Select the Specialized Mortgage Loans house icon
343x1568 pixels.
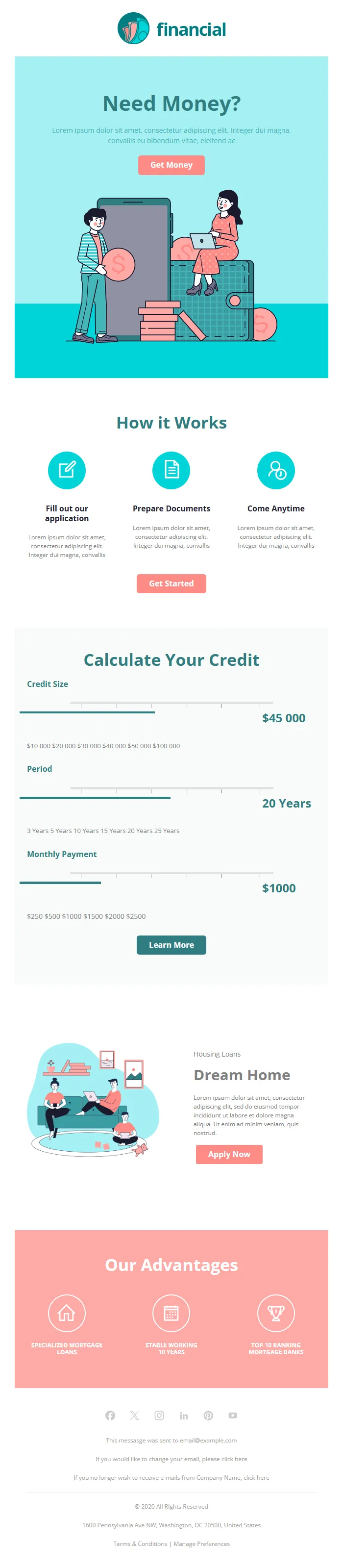point(67,1313)
